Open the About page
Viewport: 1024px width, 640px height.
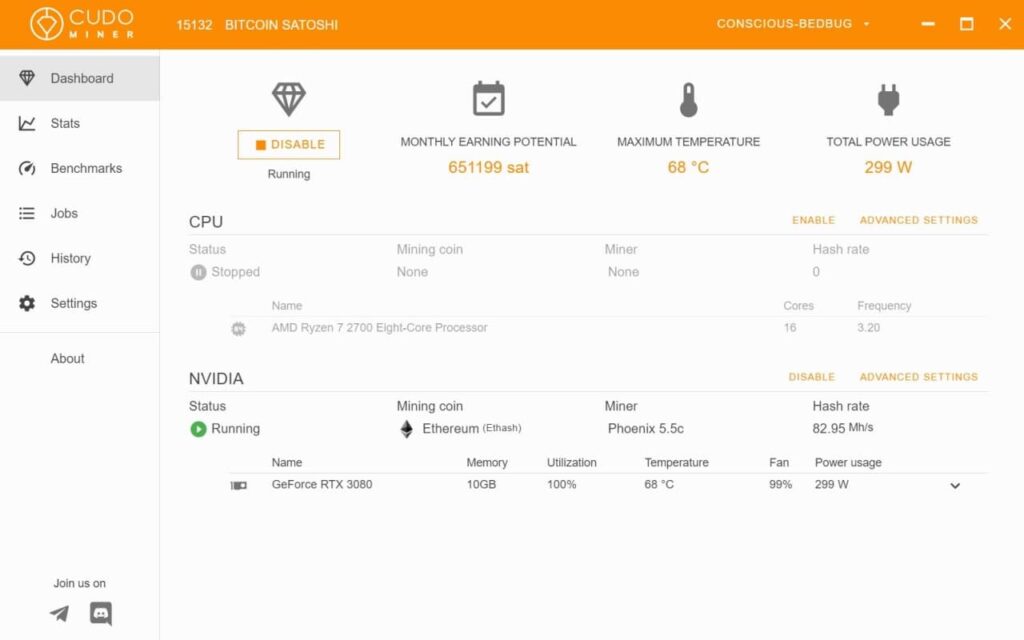coord(67,358)
